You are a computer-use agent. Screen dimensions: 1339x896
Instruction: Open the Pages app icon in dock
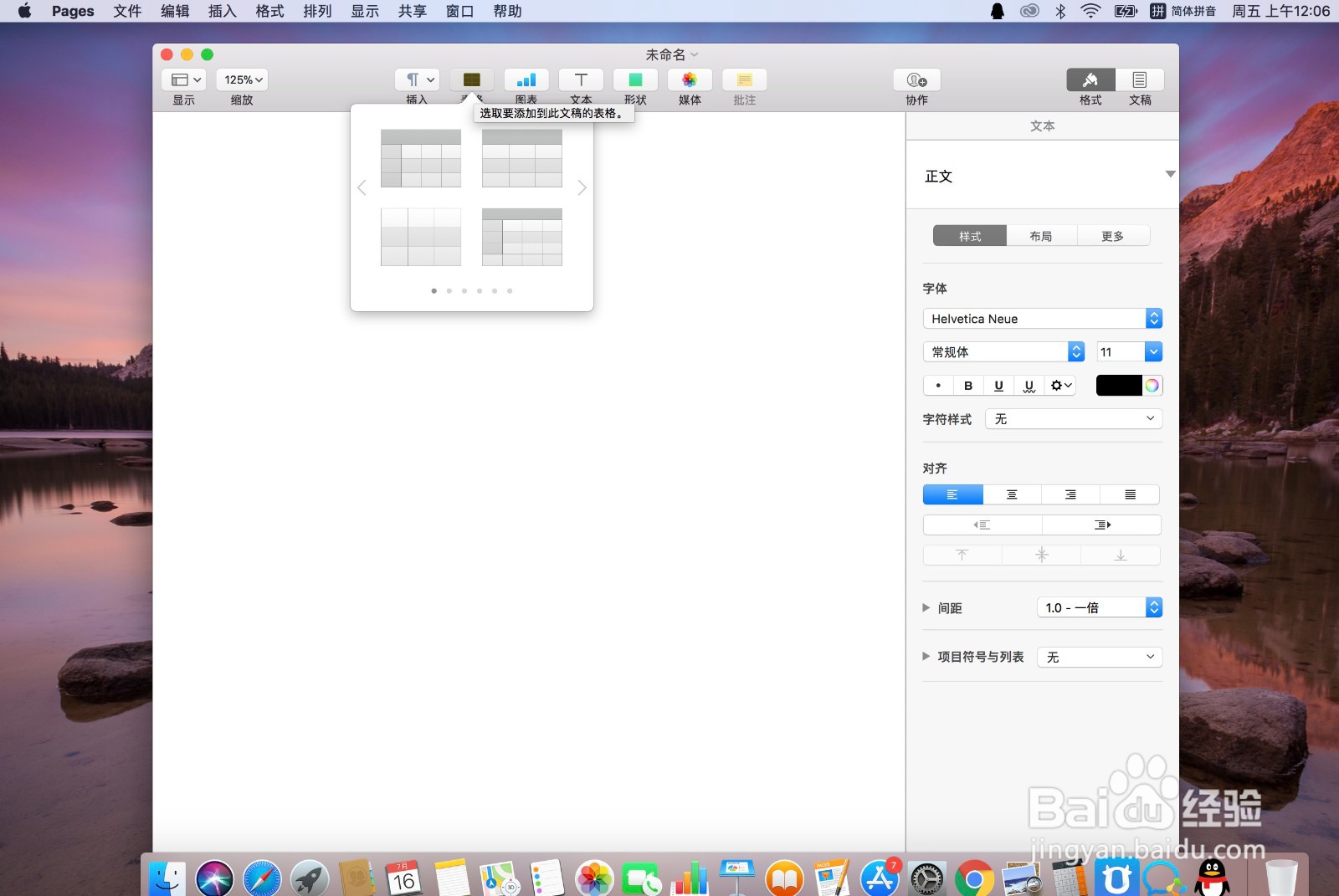tap(832, 878)
